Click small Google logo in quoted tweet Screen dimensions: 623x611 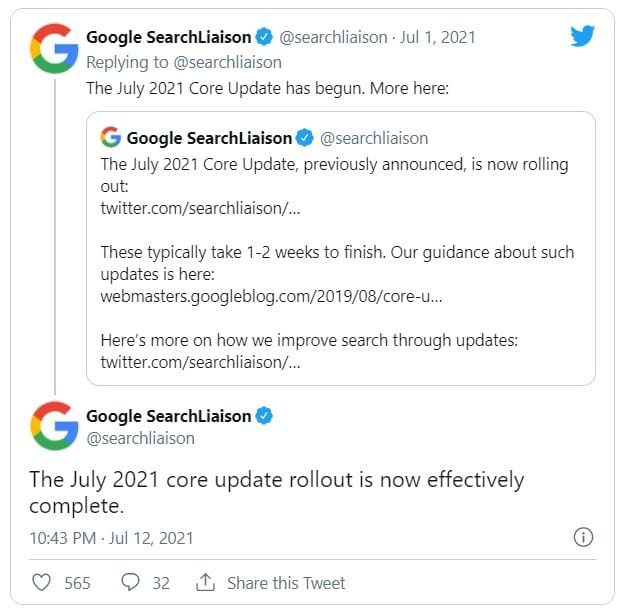[111, 138]
